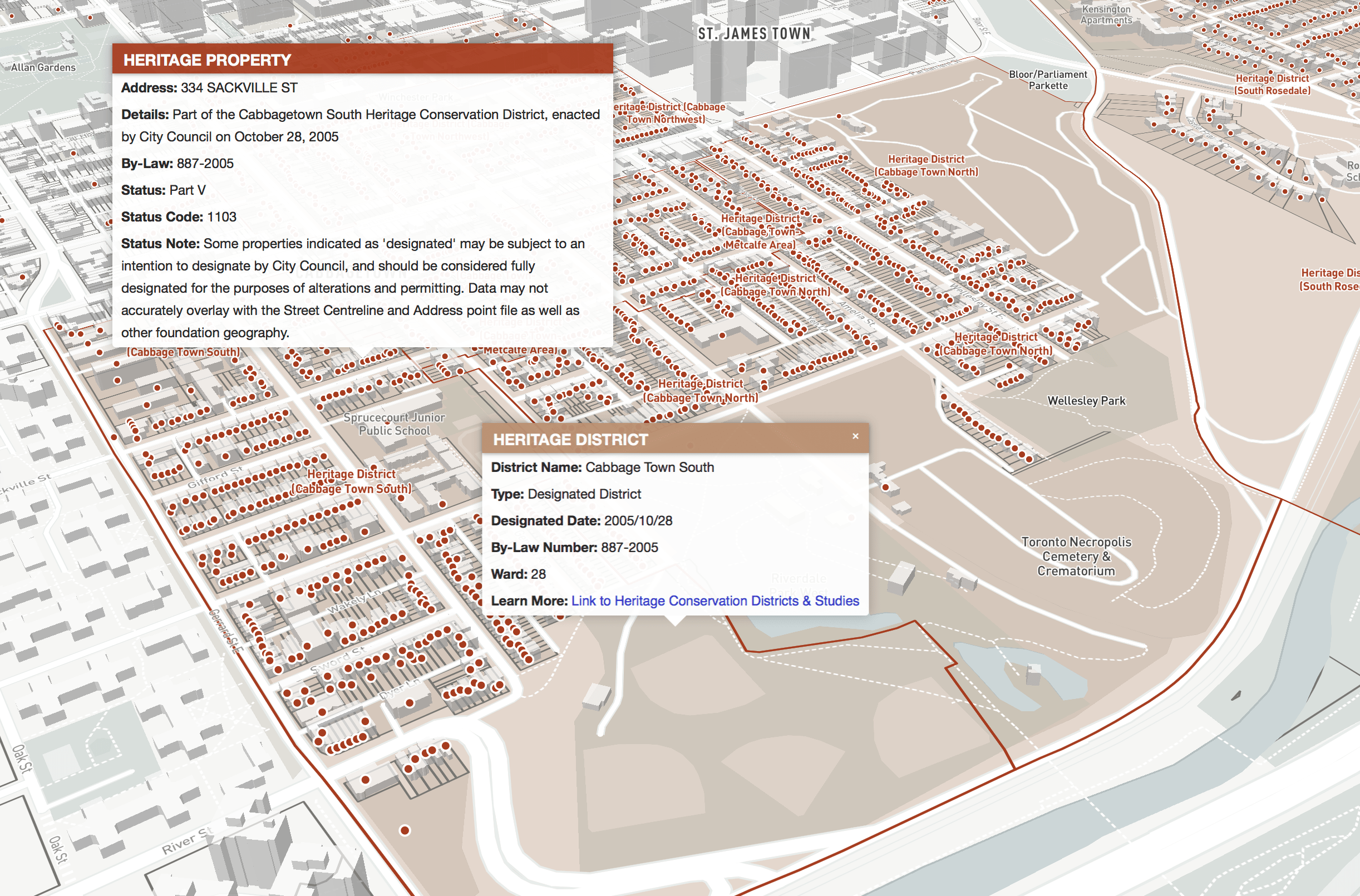Open Link to Heritage Conservation Districts & Studies
1360x896 pixels.
tap(715, 600)
